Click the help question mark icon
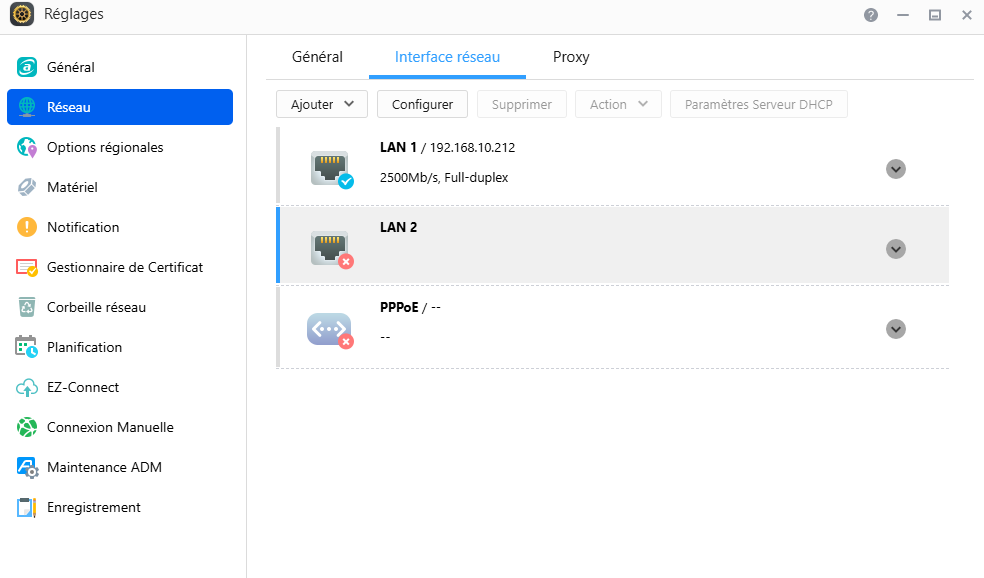984x578 pixels. coord(871,15)
